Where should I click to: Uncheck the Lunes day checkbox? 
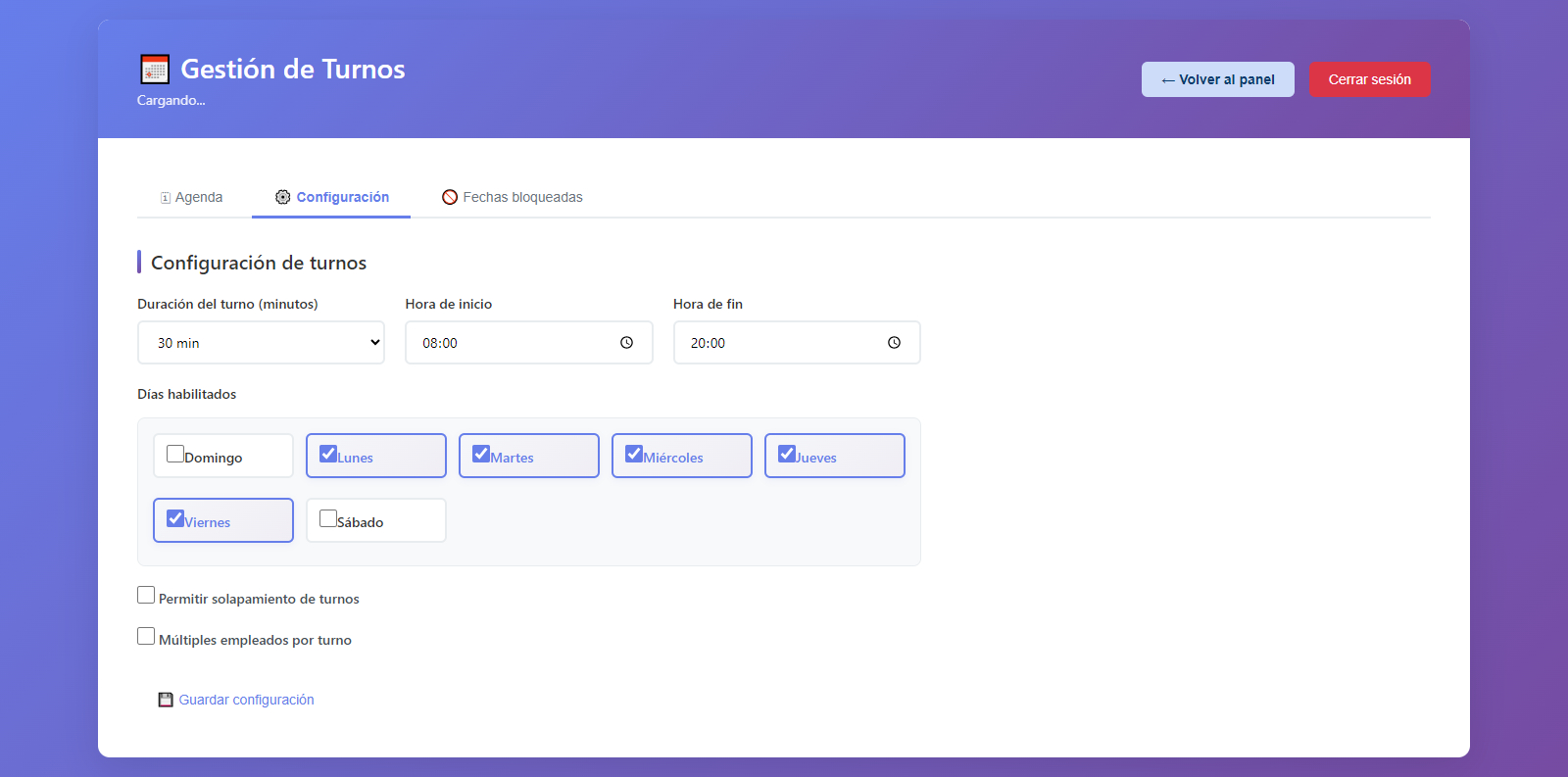tap(328, 454)
